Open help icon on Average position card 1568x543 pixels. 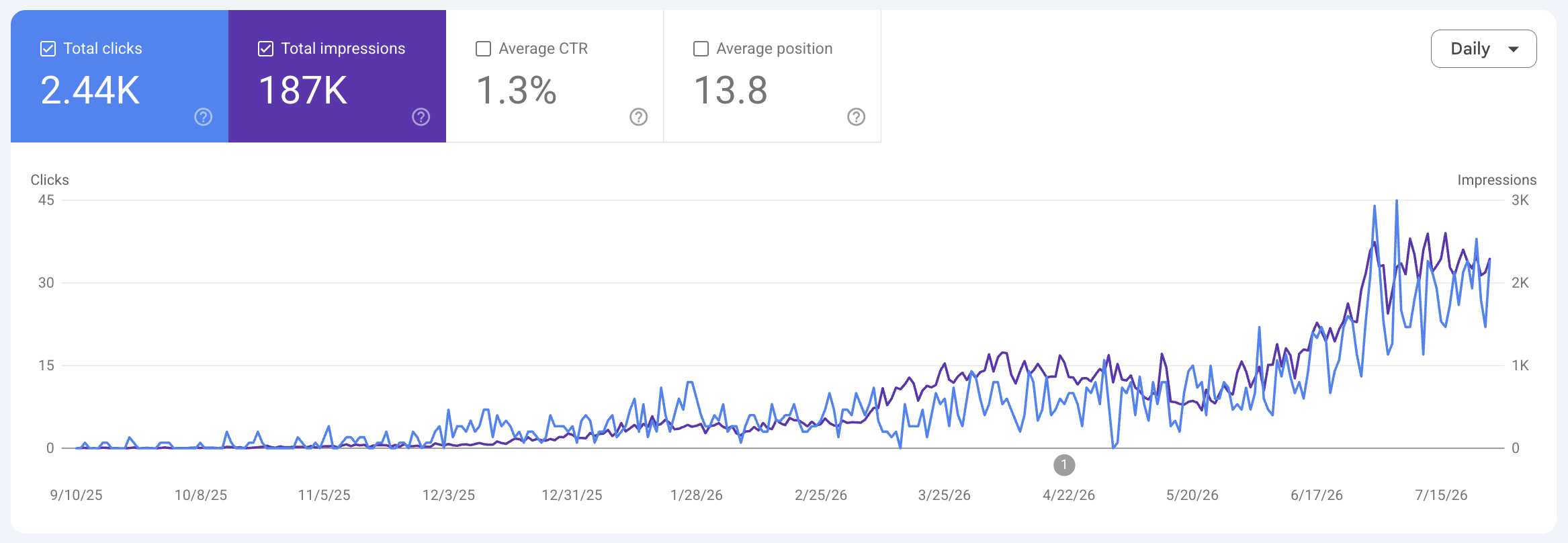click(x=857, y=117)
